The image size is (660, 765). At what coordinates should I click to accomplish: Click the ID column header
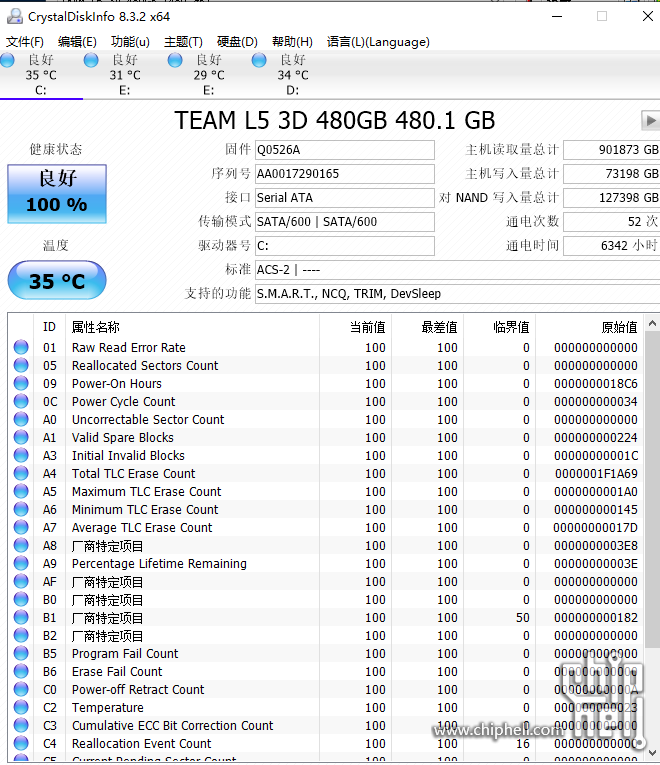tap(50, 326)
